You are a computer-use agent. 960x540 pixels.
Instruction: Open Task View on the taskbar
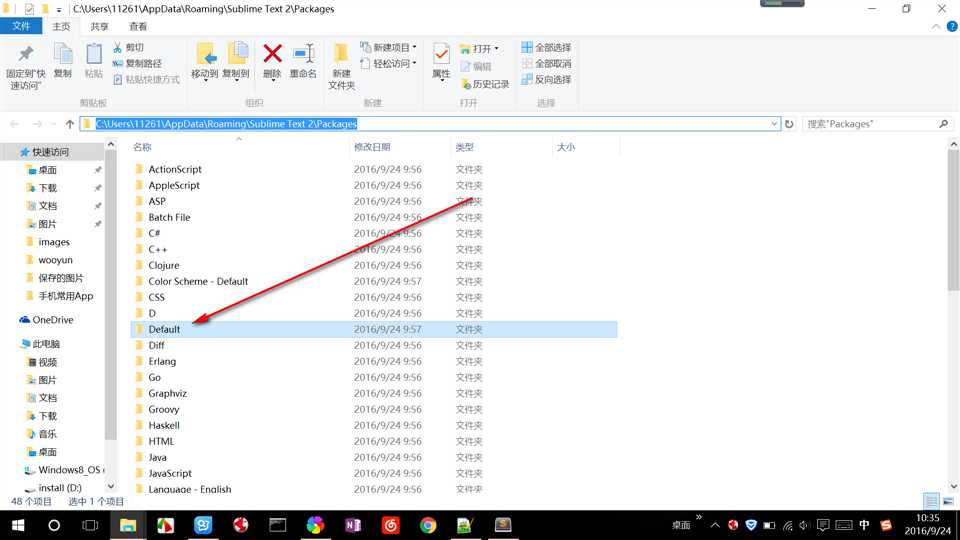(x=90, y=525)
